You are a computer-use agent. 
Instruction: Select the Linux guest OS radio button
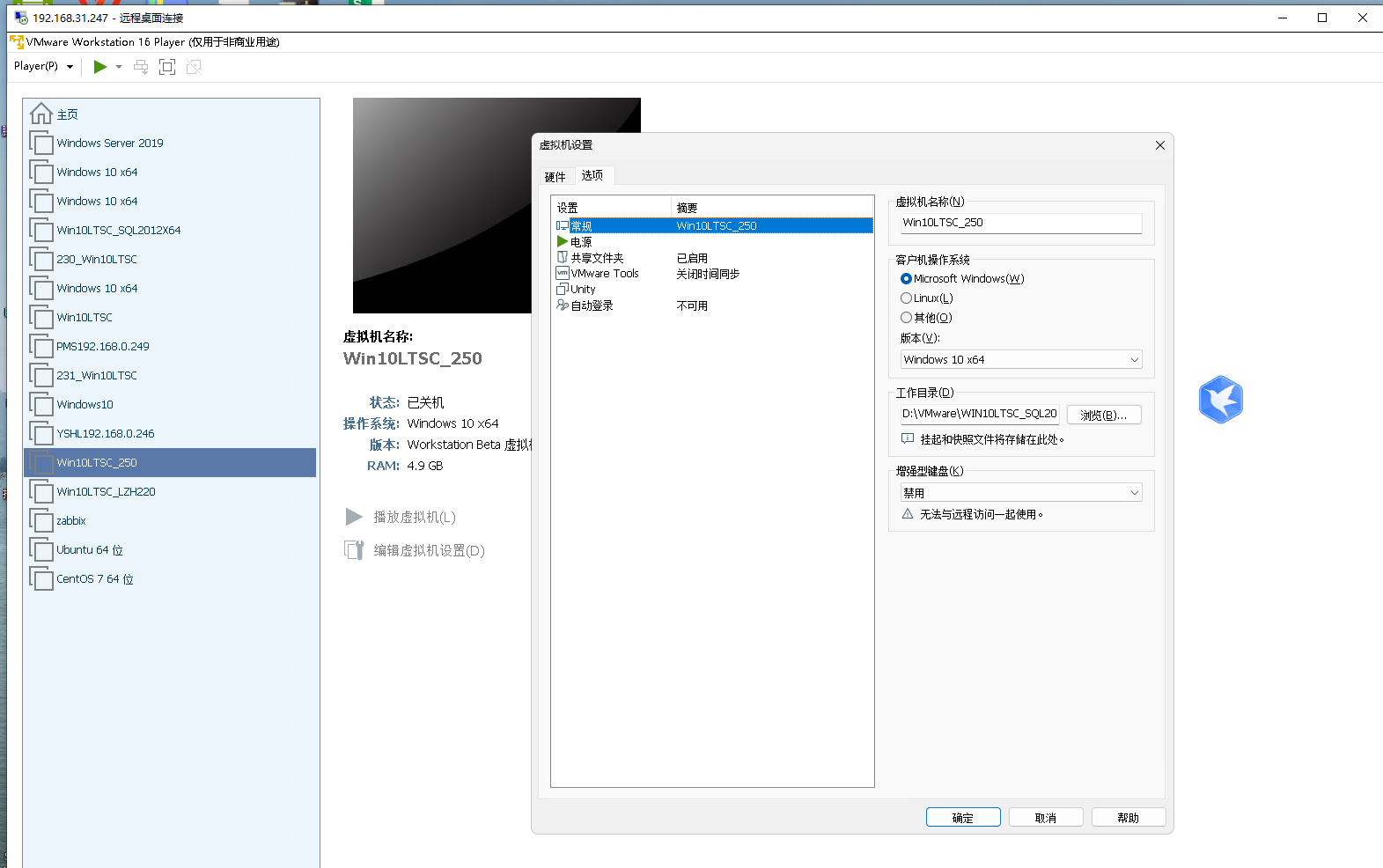pyautogui.click(x=906, y=298)
